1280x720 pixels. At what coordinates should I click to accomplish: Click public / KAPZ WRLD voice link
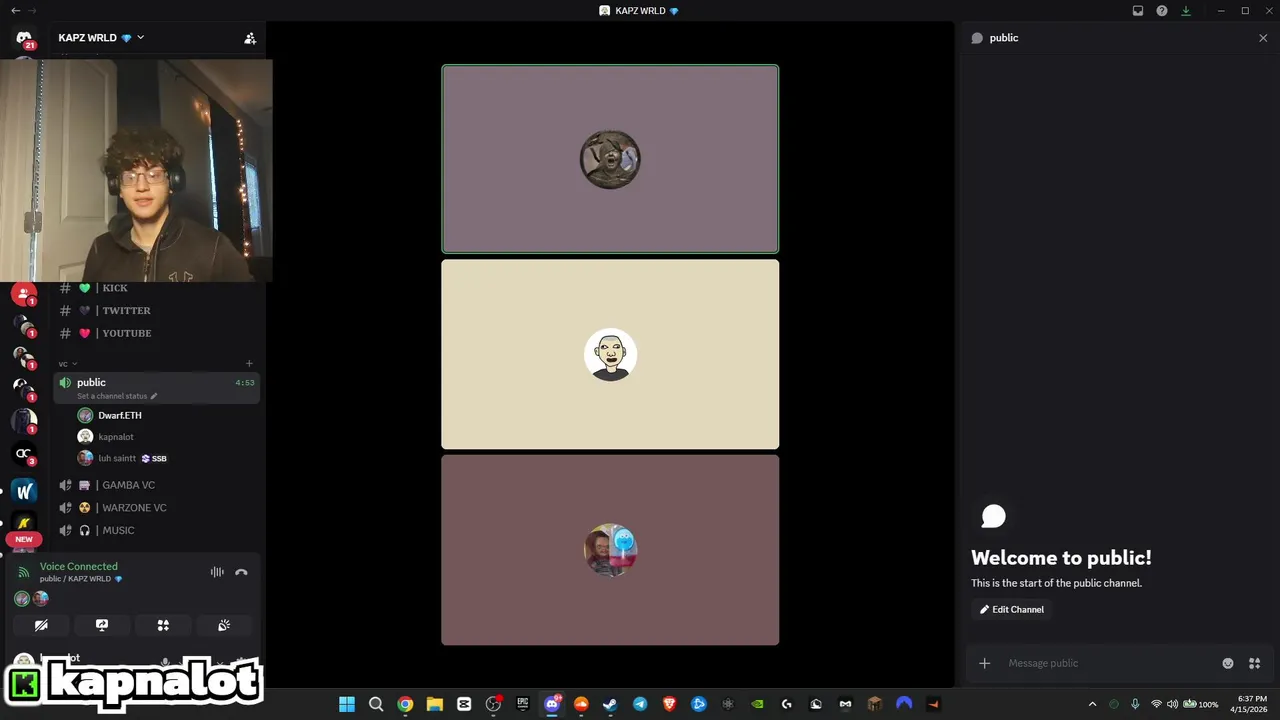coord(81,579)
